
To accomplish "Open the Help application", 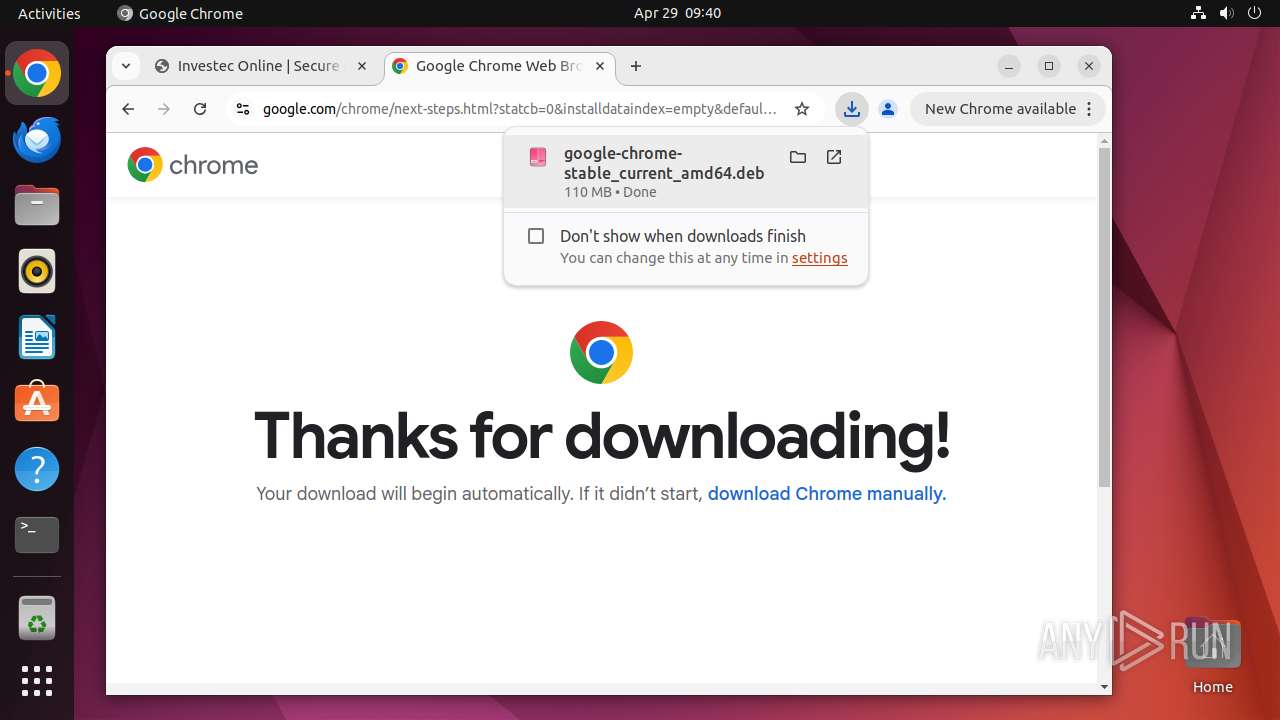I will click(x=37, y=469).
